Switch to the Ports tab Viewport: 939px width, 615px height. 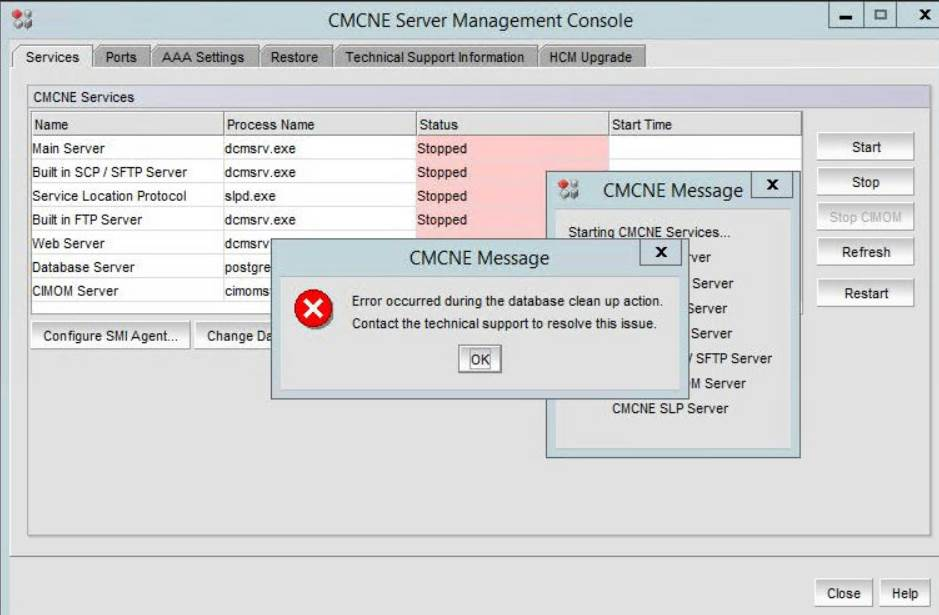pos(120,57)
